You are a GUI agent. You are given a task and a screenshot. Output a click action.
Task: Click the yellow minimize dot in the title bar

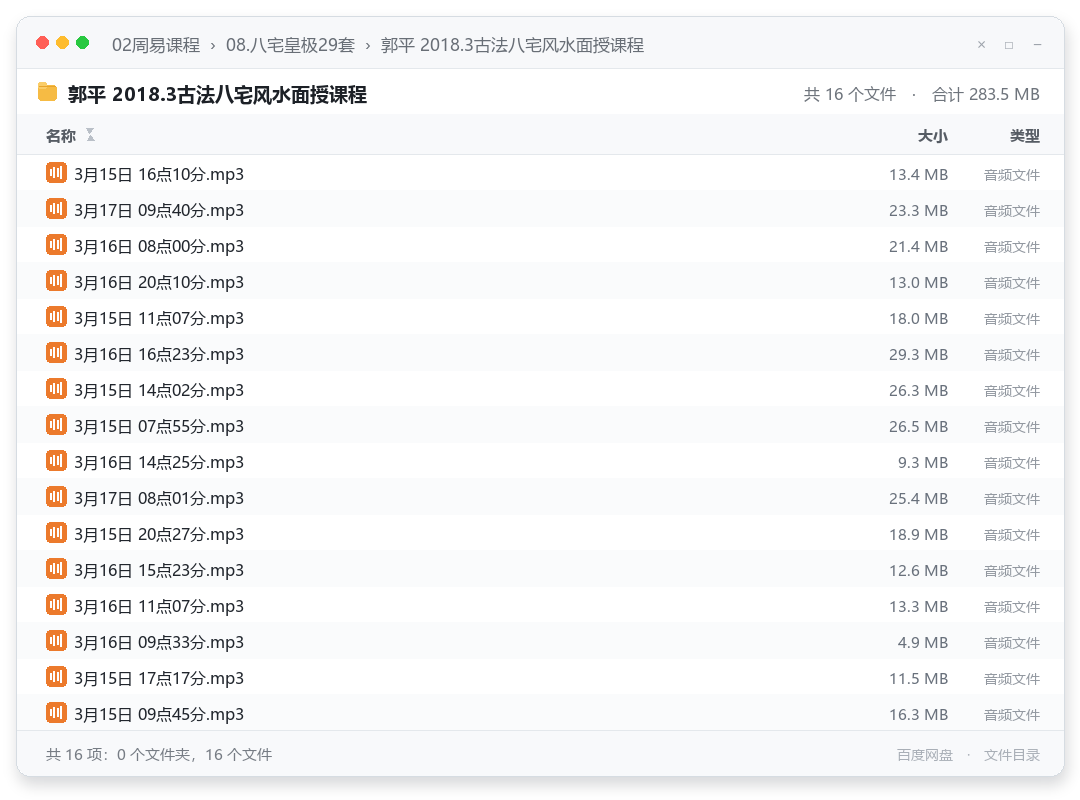tap(63, 43)
